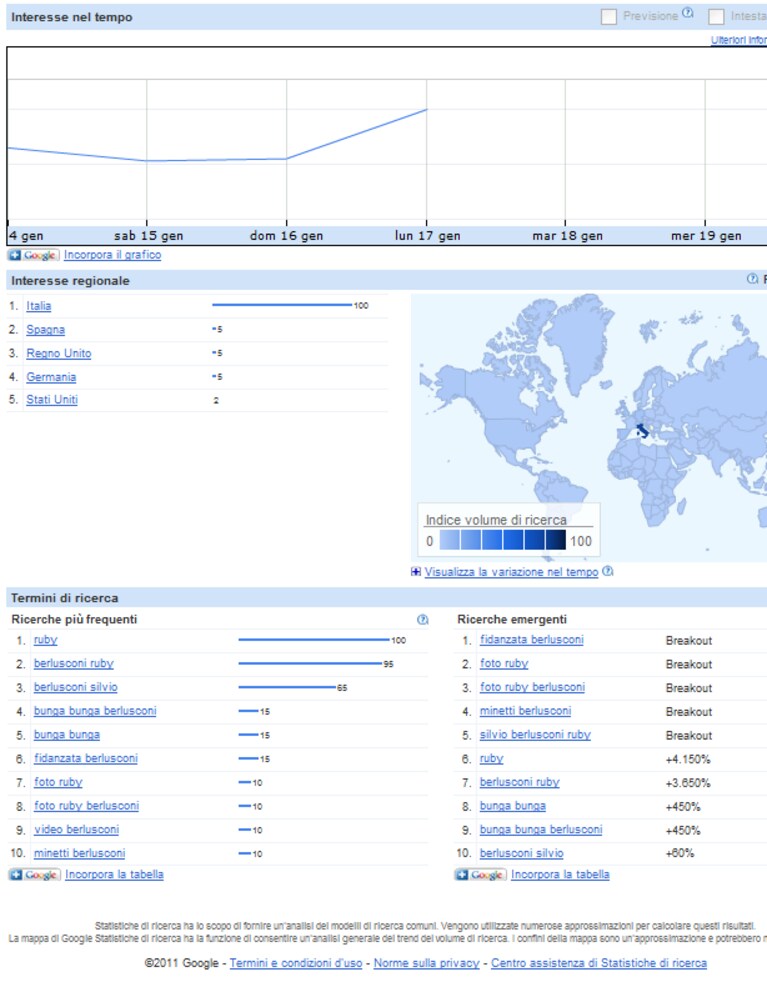Open berlusconi silvio in frequent searches
The height and width of the screenshot is (982, 767).
(x=76, y=688)
